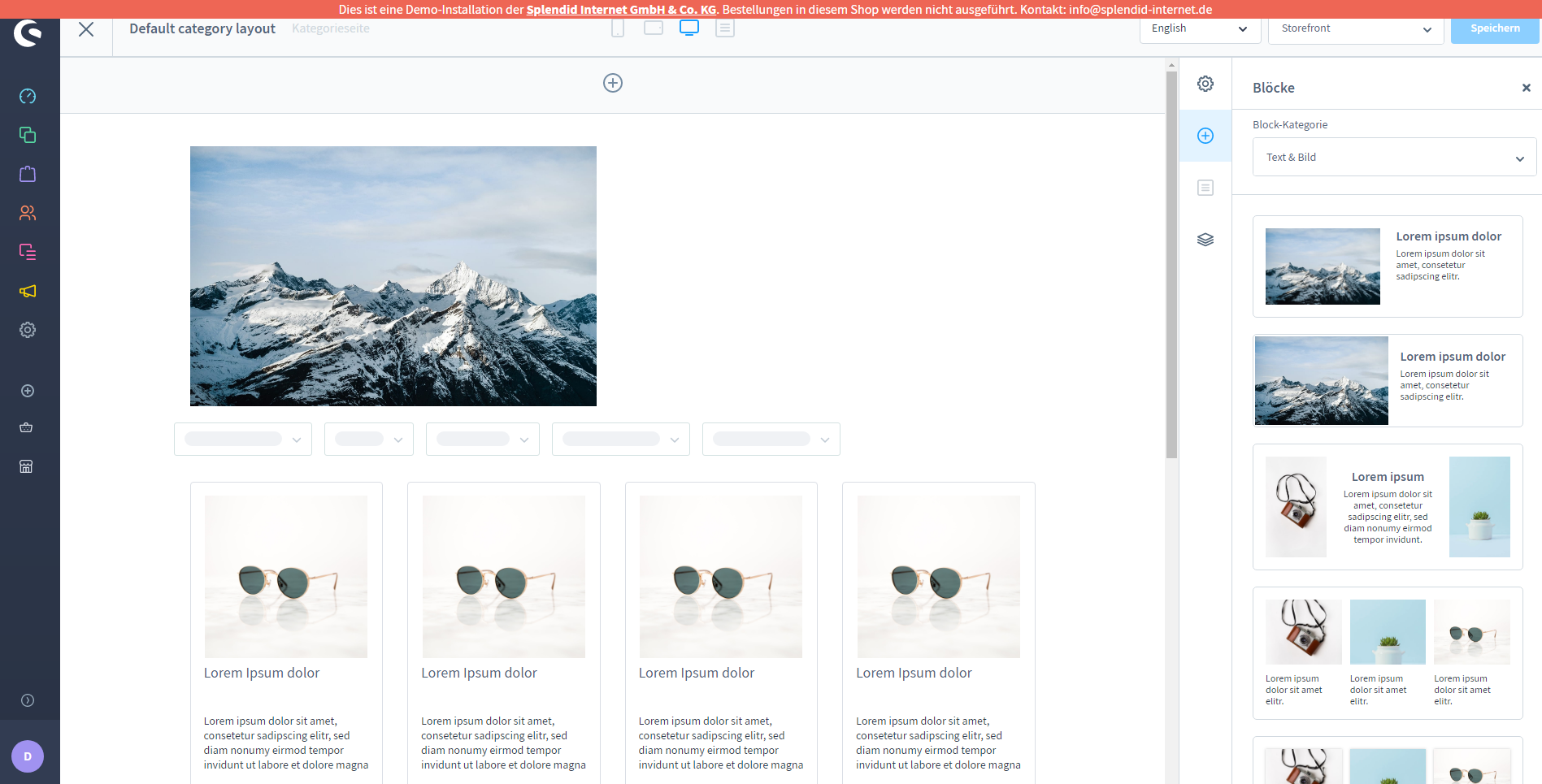Select the first product card

(286, 633)
